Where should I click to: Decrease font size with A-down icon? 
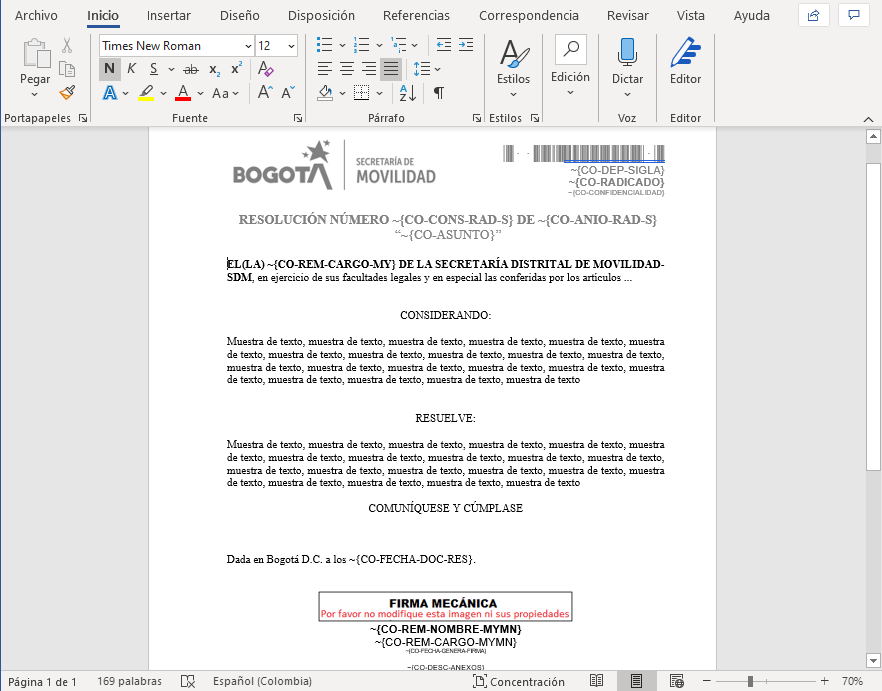click(288, 93)
